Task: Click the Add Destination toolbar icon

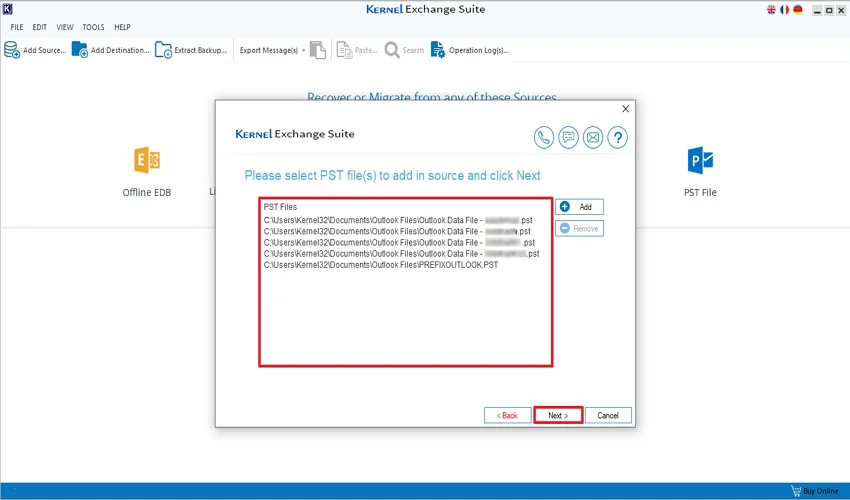Action: click(x=80, y=50)
